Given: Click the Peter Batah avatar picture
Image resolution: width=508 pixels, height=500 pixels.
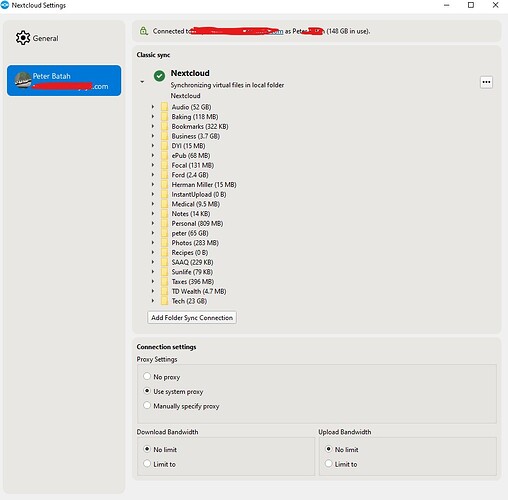Looking at the screenshot, I should [x=23, y=80].
